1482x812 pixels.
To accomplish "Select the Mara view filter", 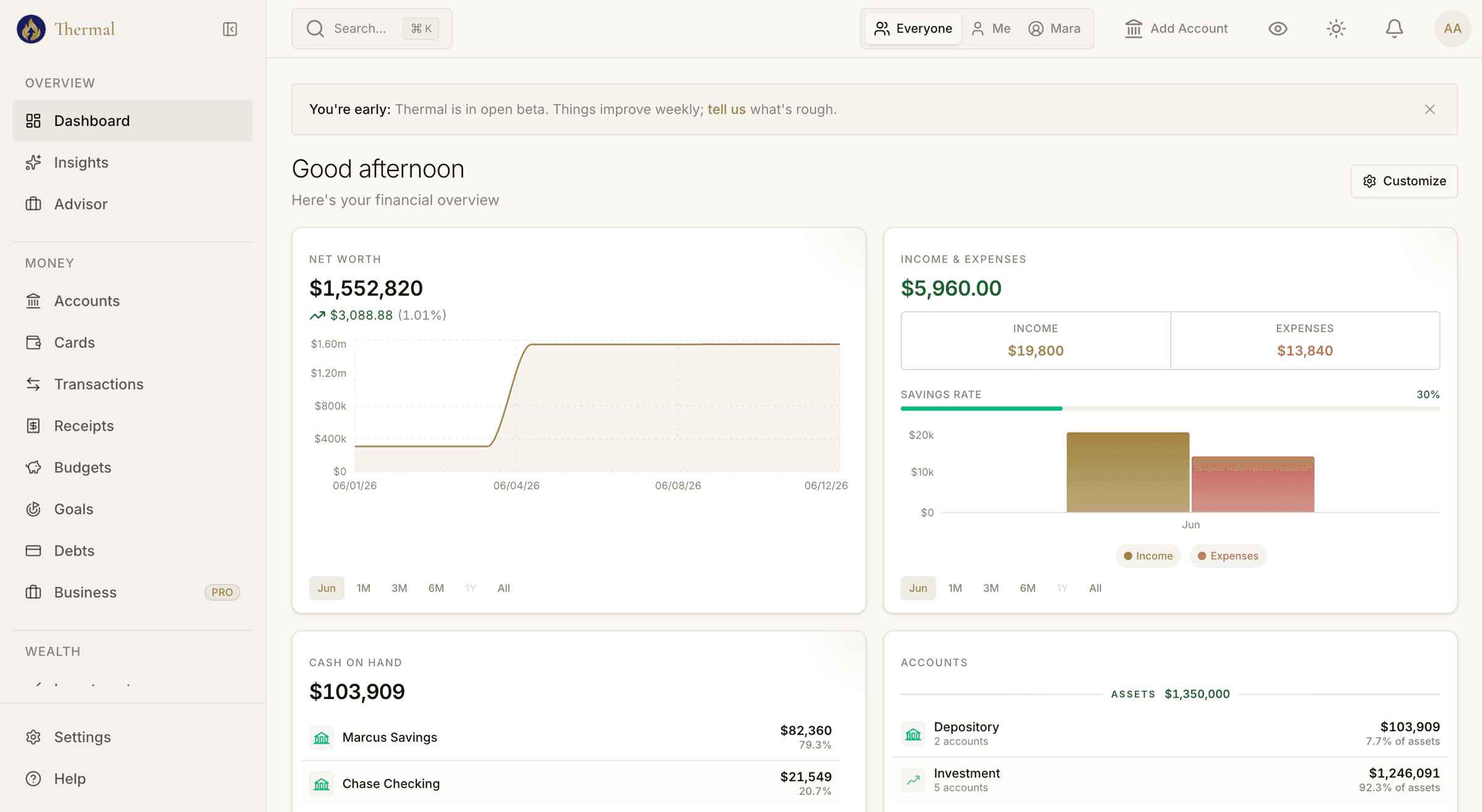I will click(1055, 28).
